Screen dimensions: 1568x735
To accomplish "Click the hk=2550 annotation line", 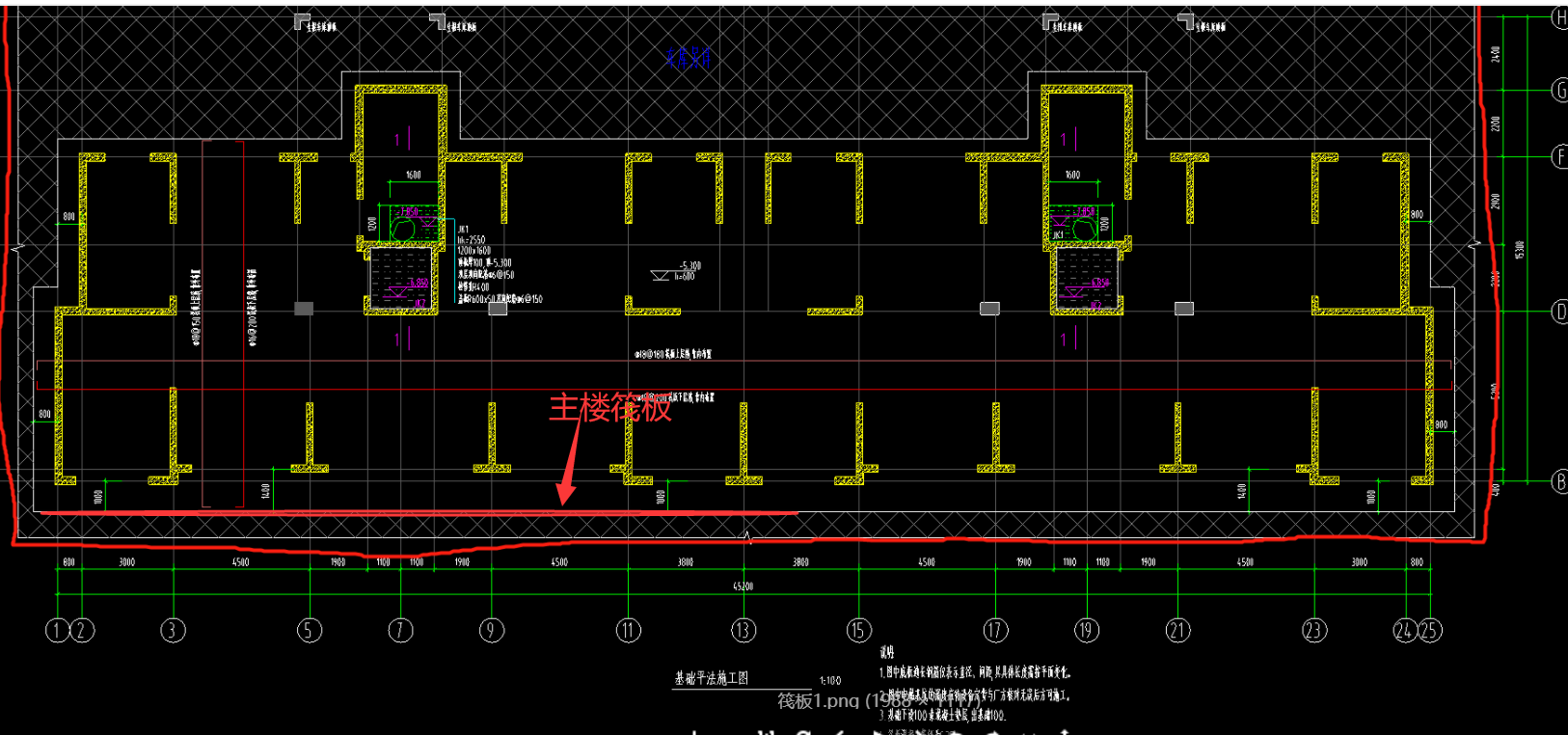I will click(x=472, y=240).
